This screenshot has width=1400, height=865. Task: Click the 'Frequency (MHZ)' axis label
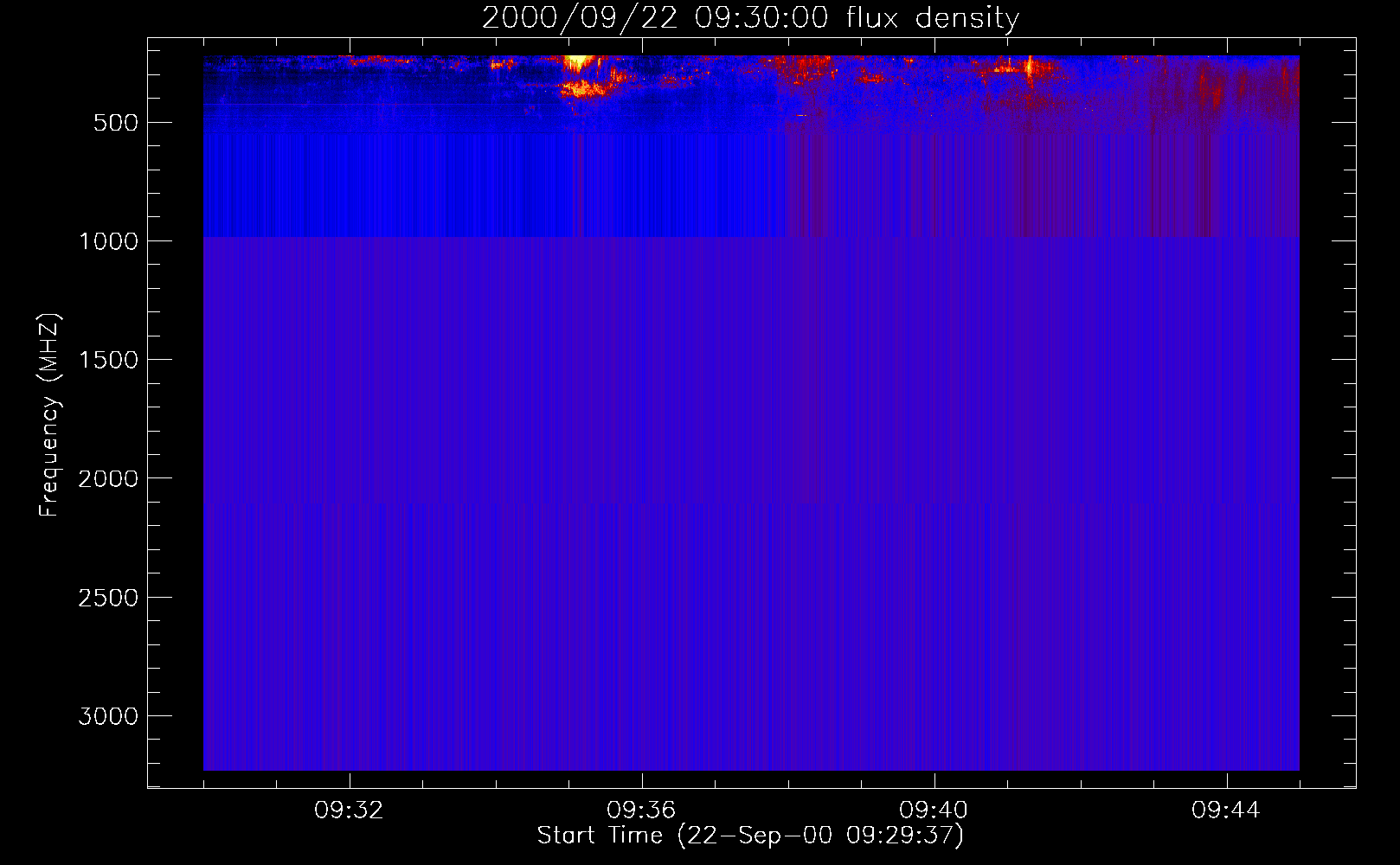click(x=49, y=414)
